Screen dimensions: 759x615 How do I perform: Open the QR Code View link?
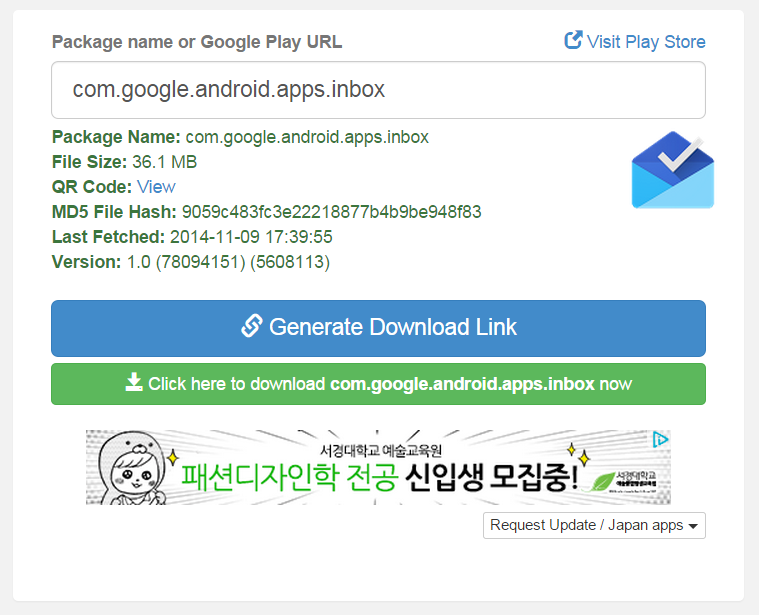pyautogui.click(x=156, y=187)
